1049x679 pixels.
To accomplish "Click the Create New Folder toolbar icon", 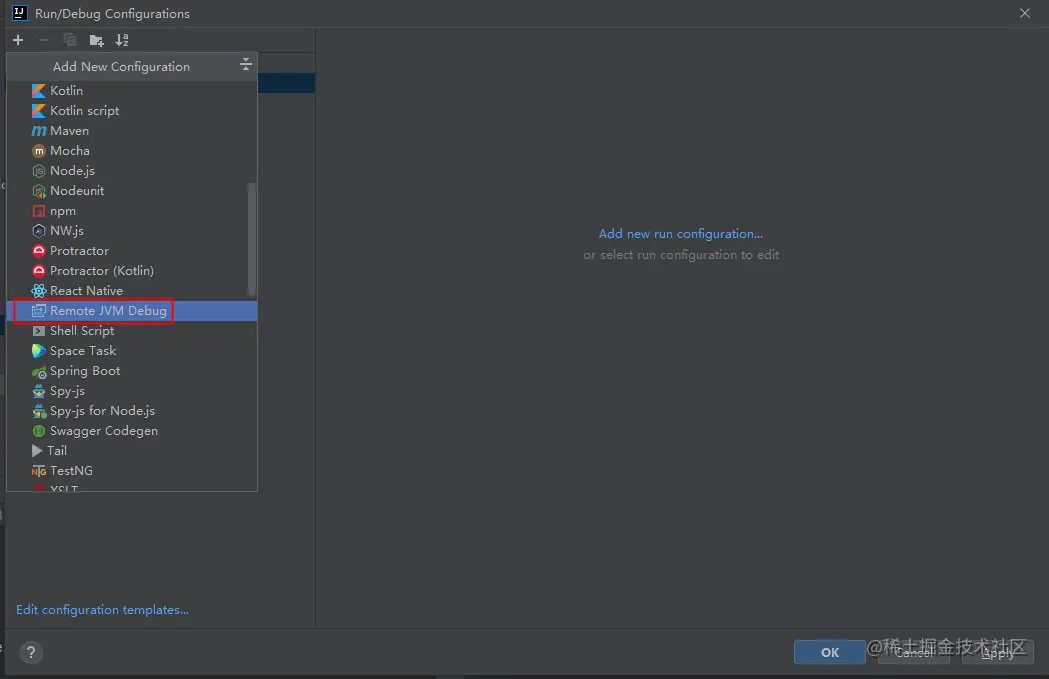I will click(96, 40).
